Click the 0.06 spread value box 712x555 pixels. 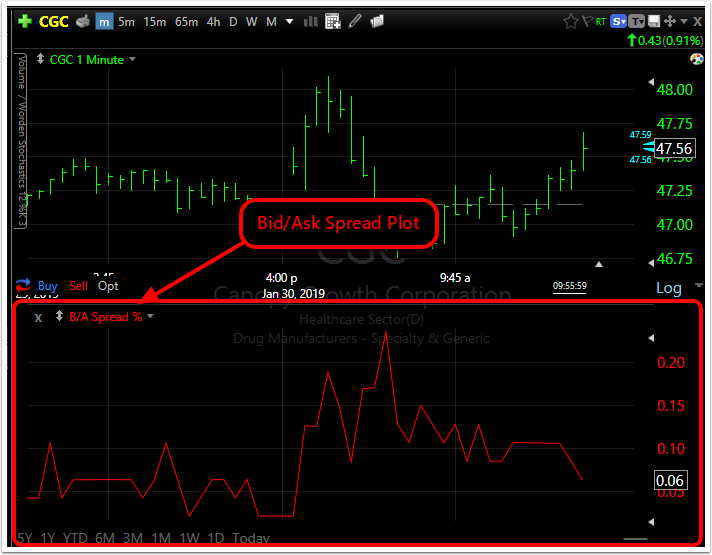pos(670,480)
